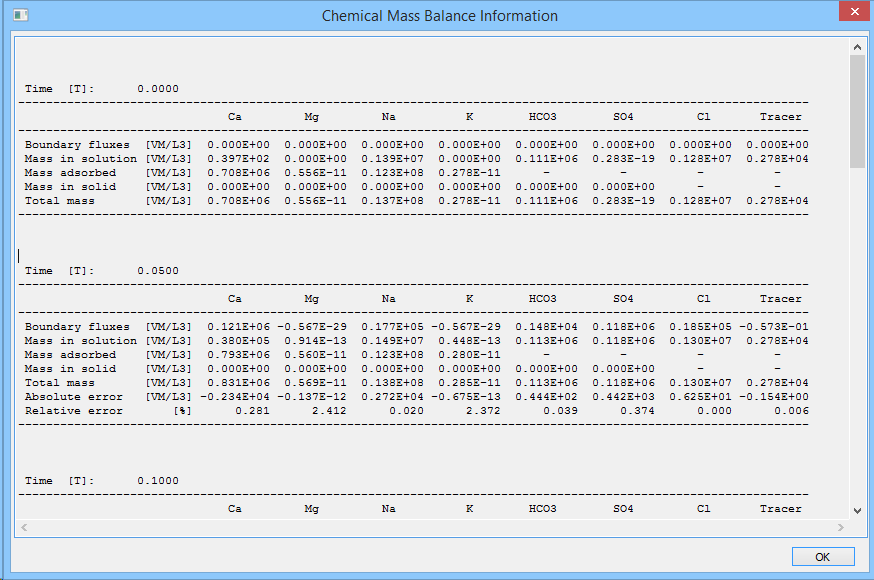Viewport: 874px width, 580px height.
Task: Click the horizontal scrollbar right arrow
Action: click(x=841, y=527)
